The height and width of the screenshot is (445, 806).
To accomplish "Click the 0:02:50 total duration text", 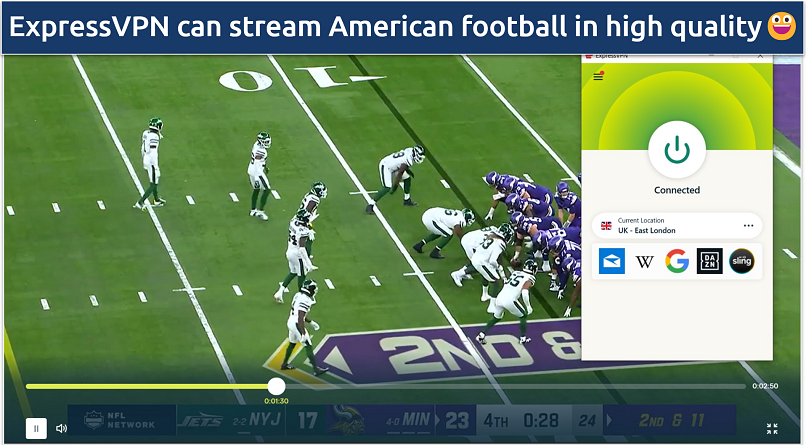I will pyautogui.click(x=765, y=386).
